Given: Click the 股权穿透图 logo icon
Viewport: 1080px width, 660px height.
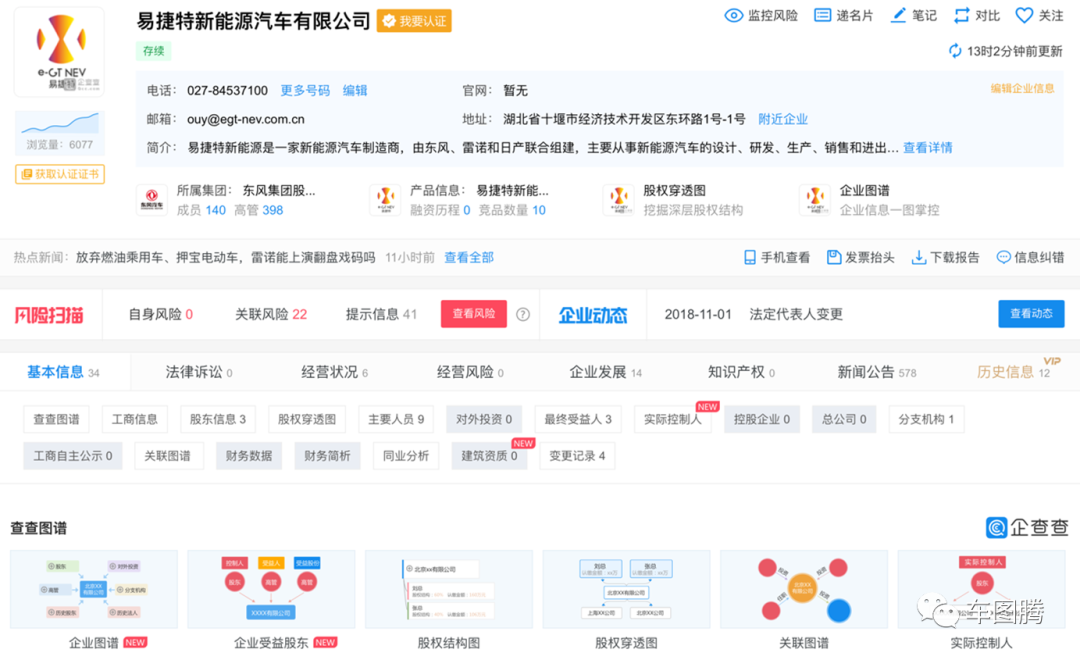Looking at the screenshot, I should (619, 200).
